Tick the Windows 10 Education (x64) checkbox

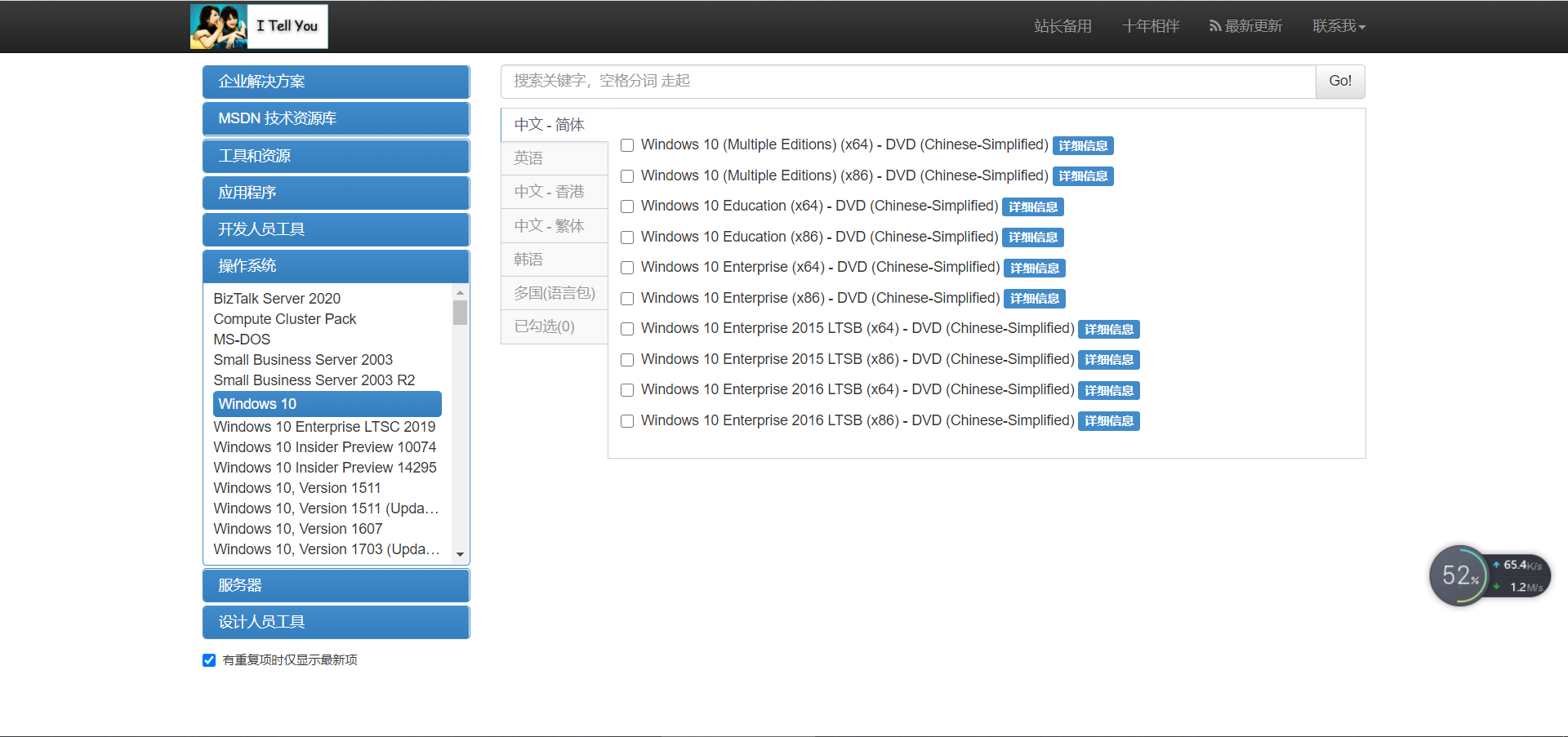click(627, 206)
